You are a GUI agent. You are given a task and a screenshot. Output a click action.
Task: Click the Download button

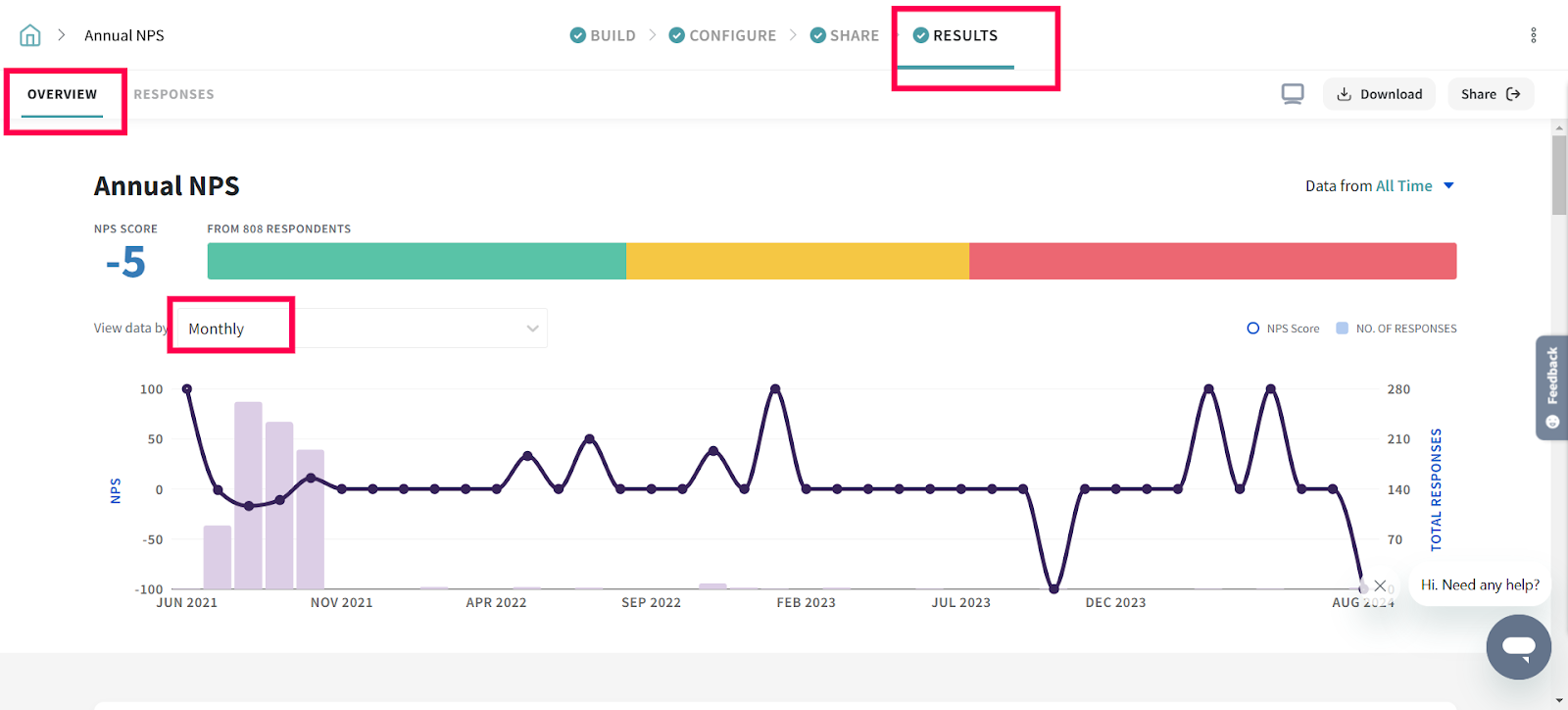coord(1379,94)
